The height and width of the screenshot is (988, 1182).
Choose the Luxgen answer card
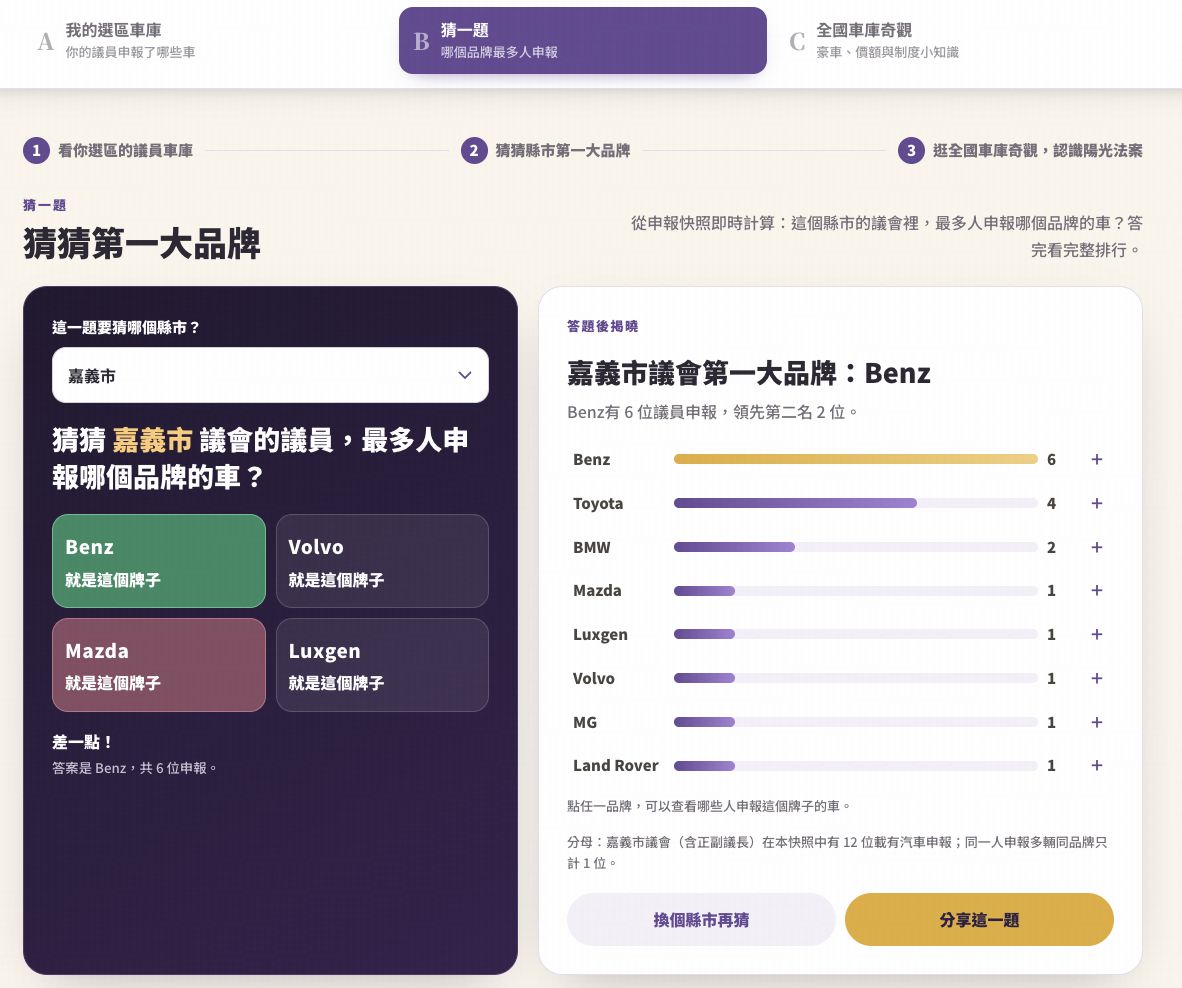[x=382, y=665]
